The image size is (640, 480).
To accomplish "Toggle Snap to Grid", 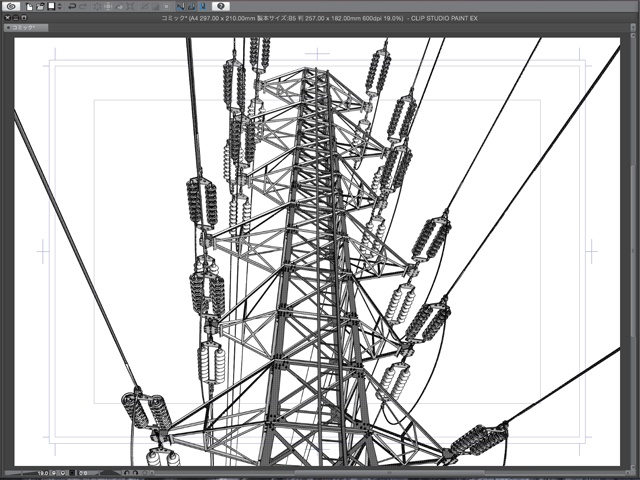I will click(x=203, y=7).
